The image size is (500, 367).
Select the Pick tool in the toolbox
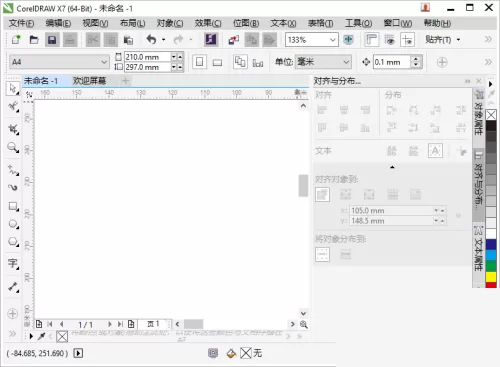(x=13, y=89)
